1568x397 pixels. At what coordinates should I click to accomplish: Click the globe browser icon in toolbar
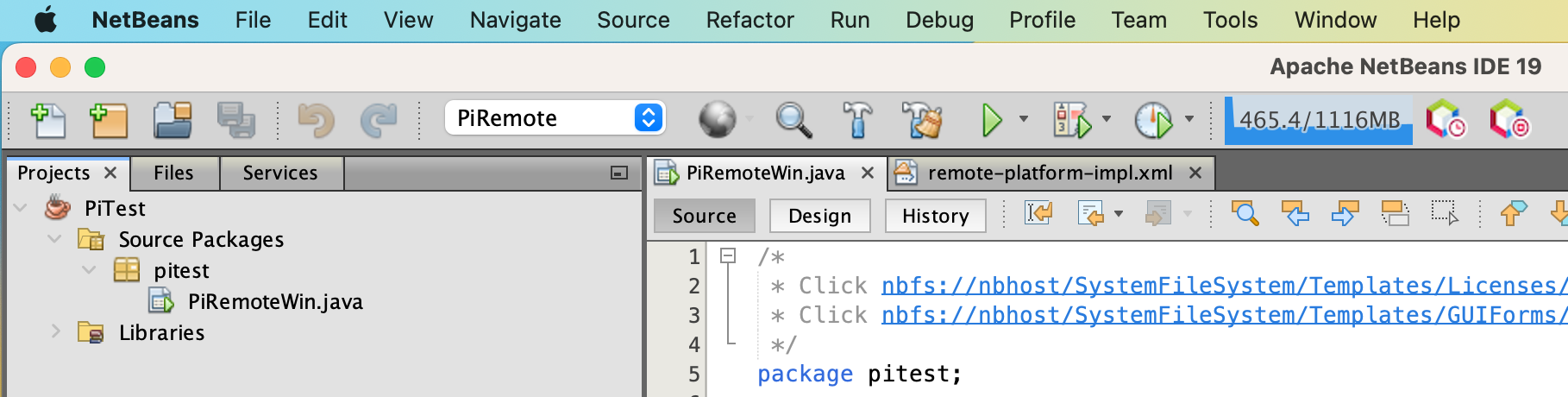point(717,120)
